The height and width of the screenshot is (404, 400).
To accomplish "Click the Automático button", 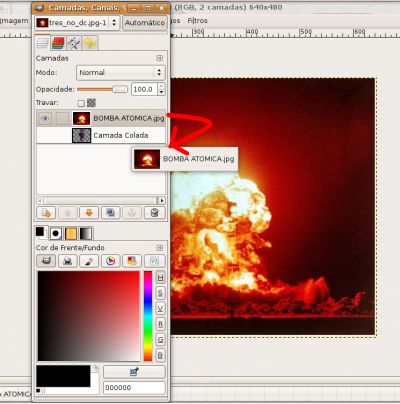I will (145, 23).
